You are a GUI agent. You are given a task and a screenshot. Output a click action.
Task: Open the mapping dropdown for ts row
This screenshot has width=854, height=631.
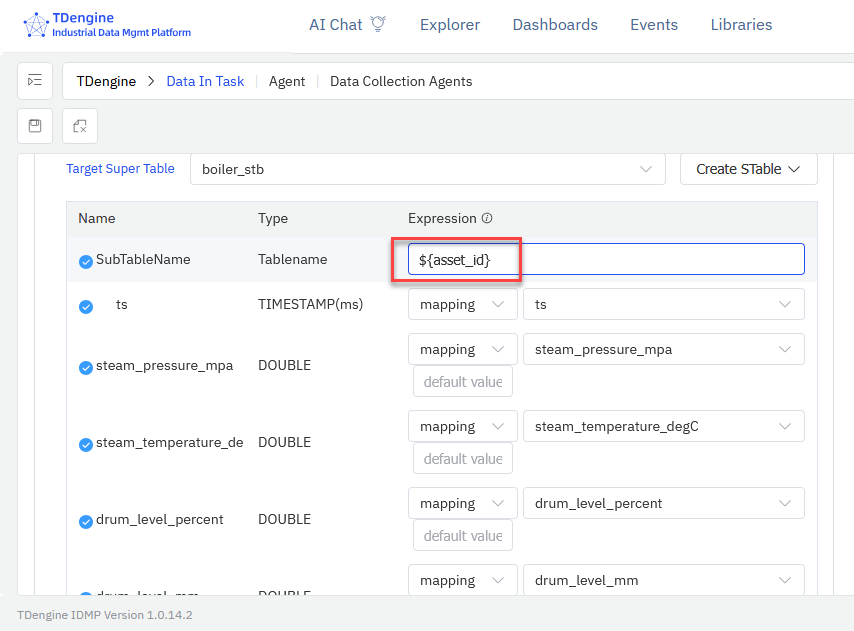click(x=462, y=304)
